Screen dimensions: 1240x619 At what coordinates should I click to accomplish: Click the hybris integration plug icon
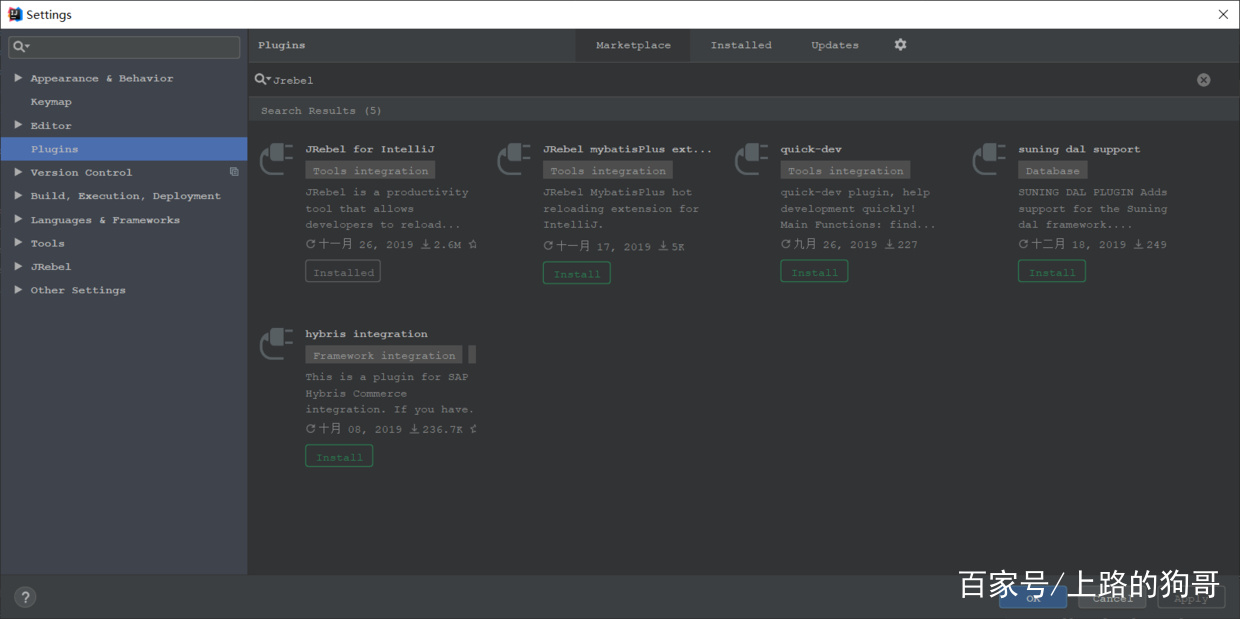click(277, 344)
